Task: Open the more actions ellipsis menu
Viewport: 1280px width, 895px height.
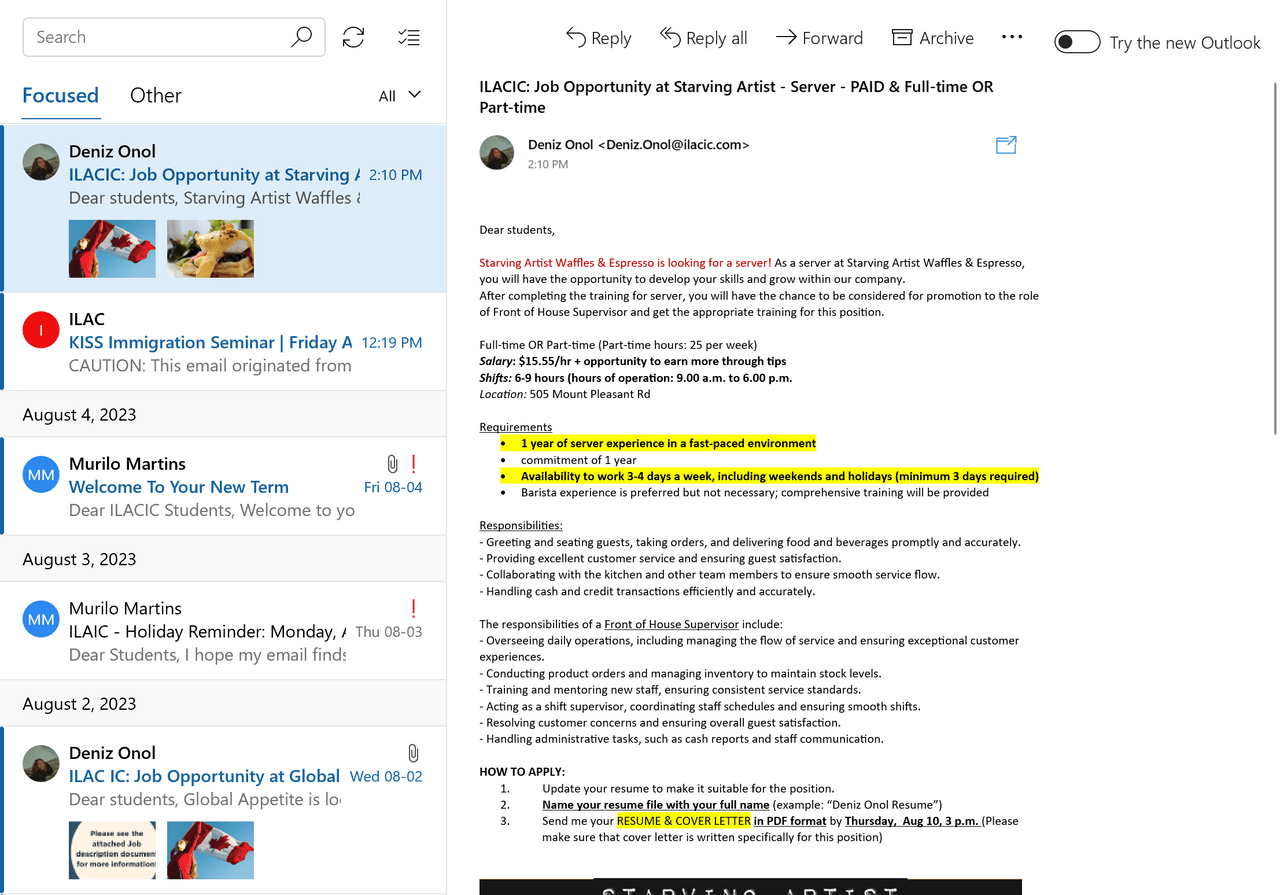Action: pyautogui.click(x=1012, y=37)
